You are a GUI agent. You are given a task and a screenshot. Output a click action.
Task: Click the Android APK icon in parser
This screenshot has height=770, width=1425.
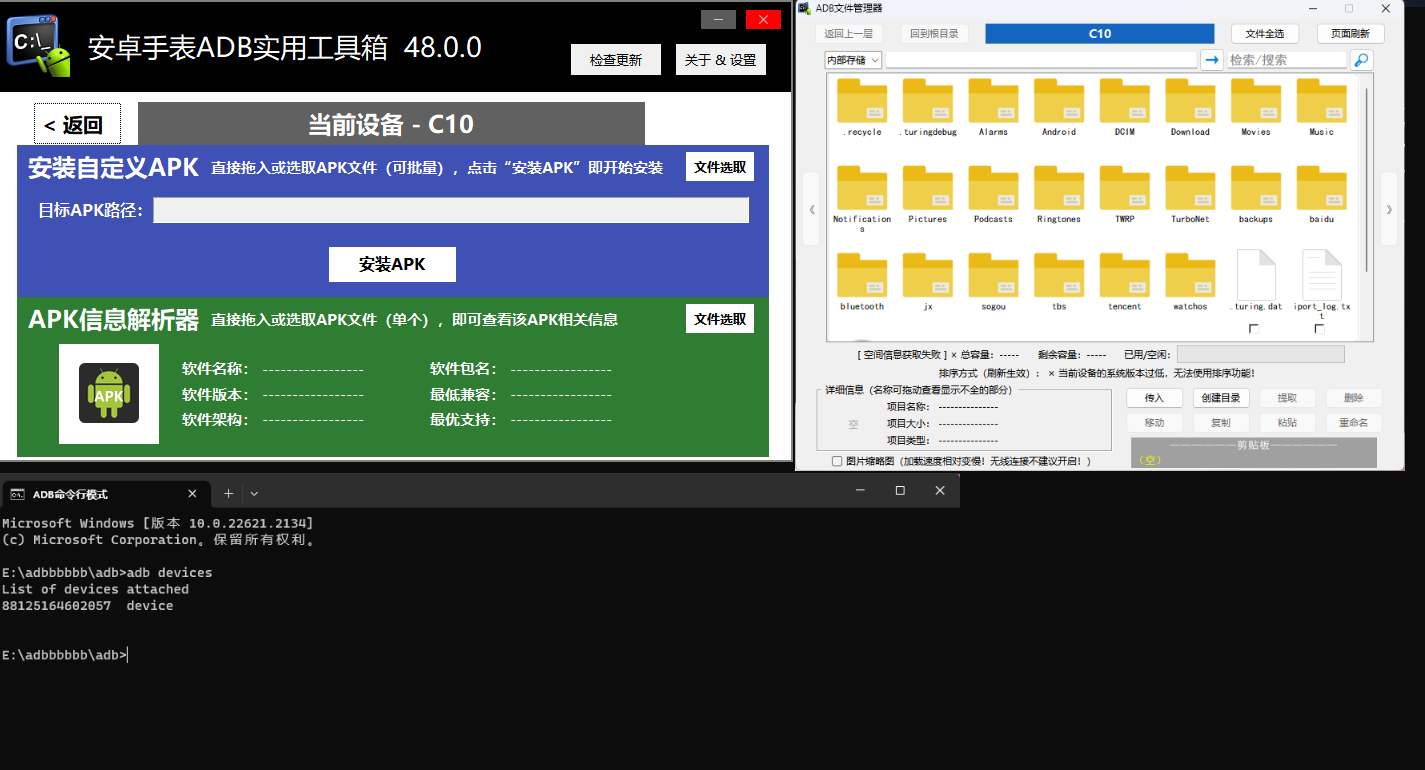[109, 394]
